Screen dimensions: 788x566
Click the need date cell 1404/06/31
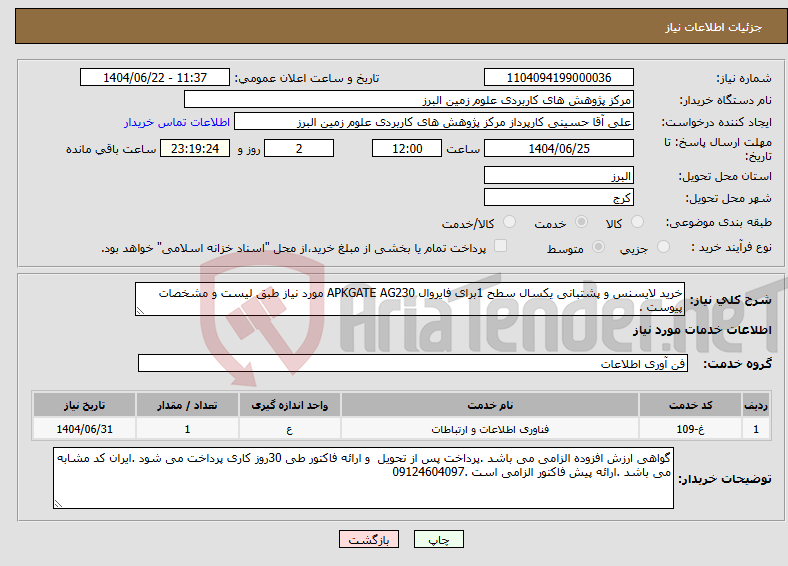pos(84,429)
